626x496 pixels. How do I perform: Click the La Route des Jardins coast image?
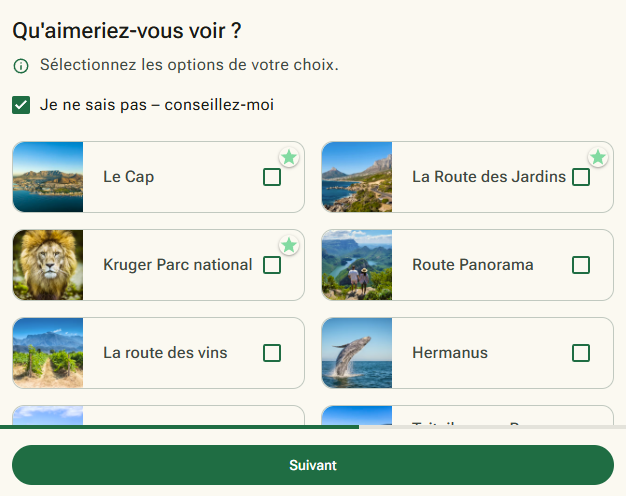[357, 177]
